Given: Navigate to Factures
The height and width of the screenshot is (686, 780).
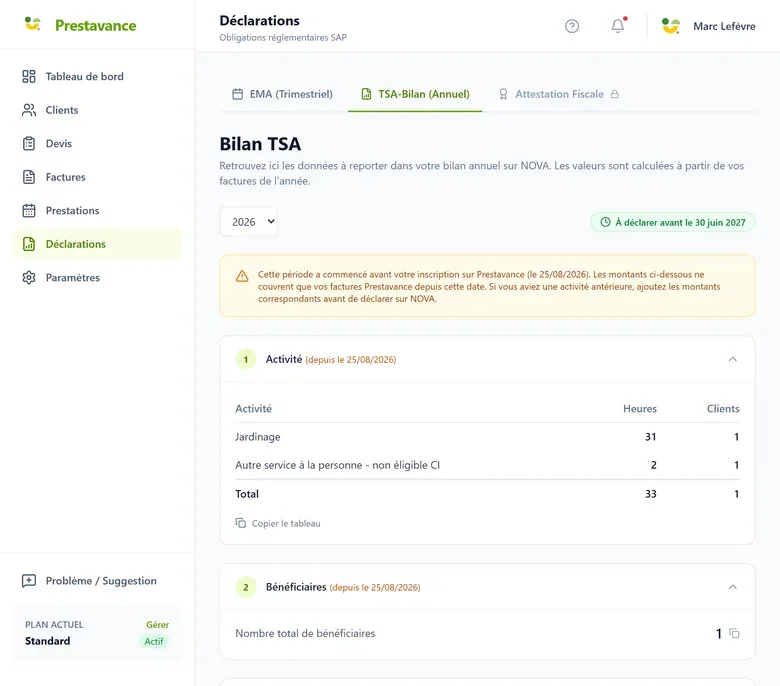Looking at the screenshot, I should pyautogui.click(x=97, y=177).
